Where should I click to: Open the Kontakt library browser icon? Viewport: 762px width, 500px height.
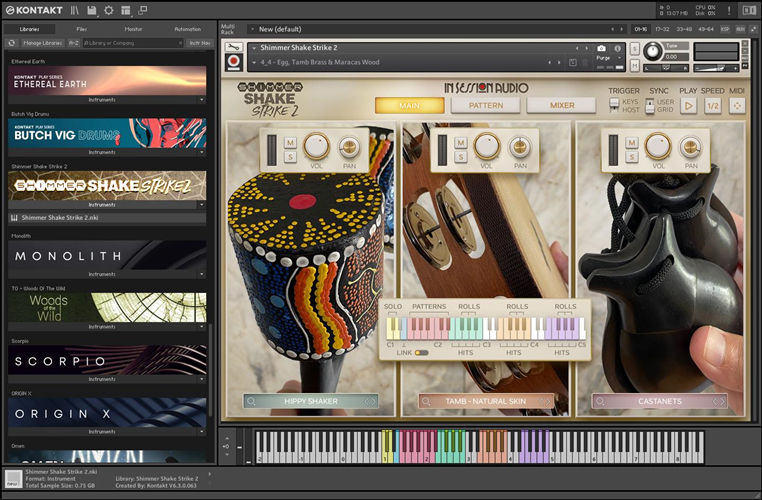(74, 10)
